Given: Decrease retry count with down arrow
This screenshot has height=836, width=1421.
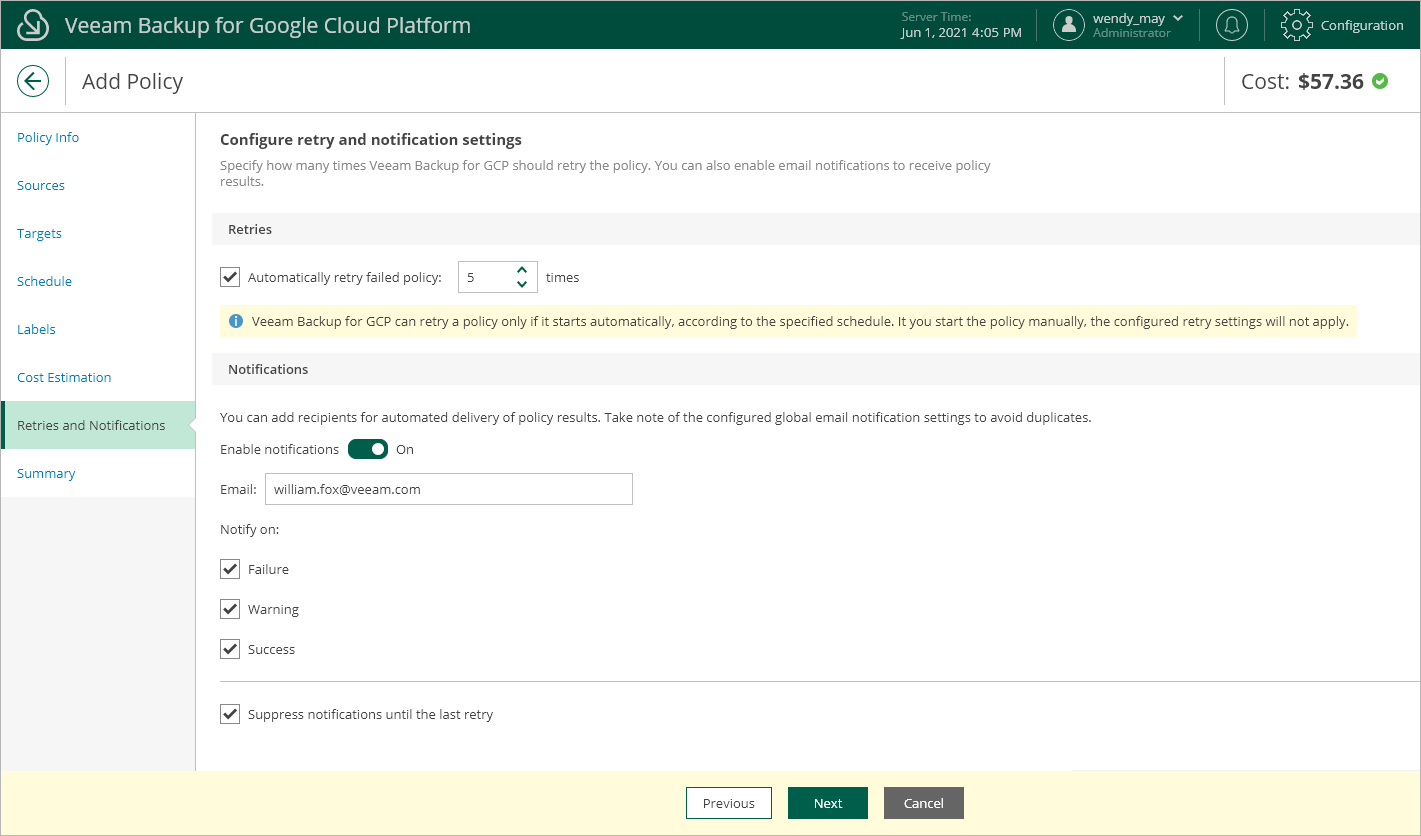Looking at the screenshot, I should coord(522,284).
